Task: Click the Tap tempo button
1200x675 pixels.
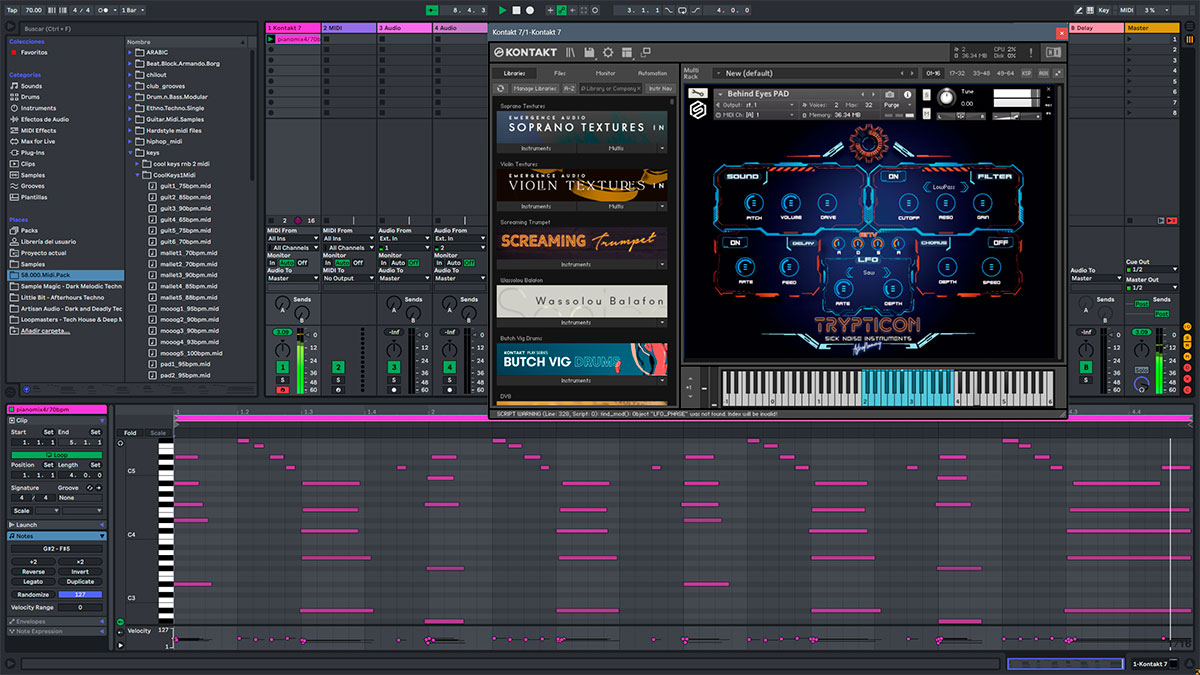Action: (x=11, y=10)
